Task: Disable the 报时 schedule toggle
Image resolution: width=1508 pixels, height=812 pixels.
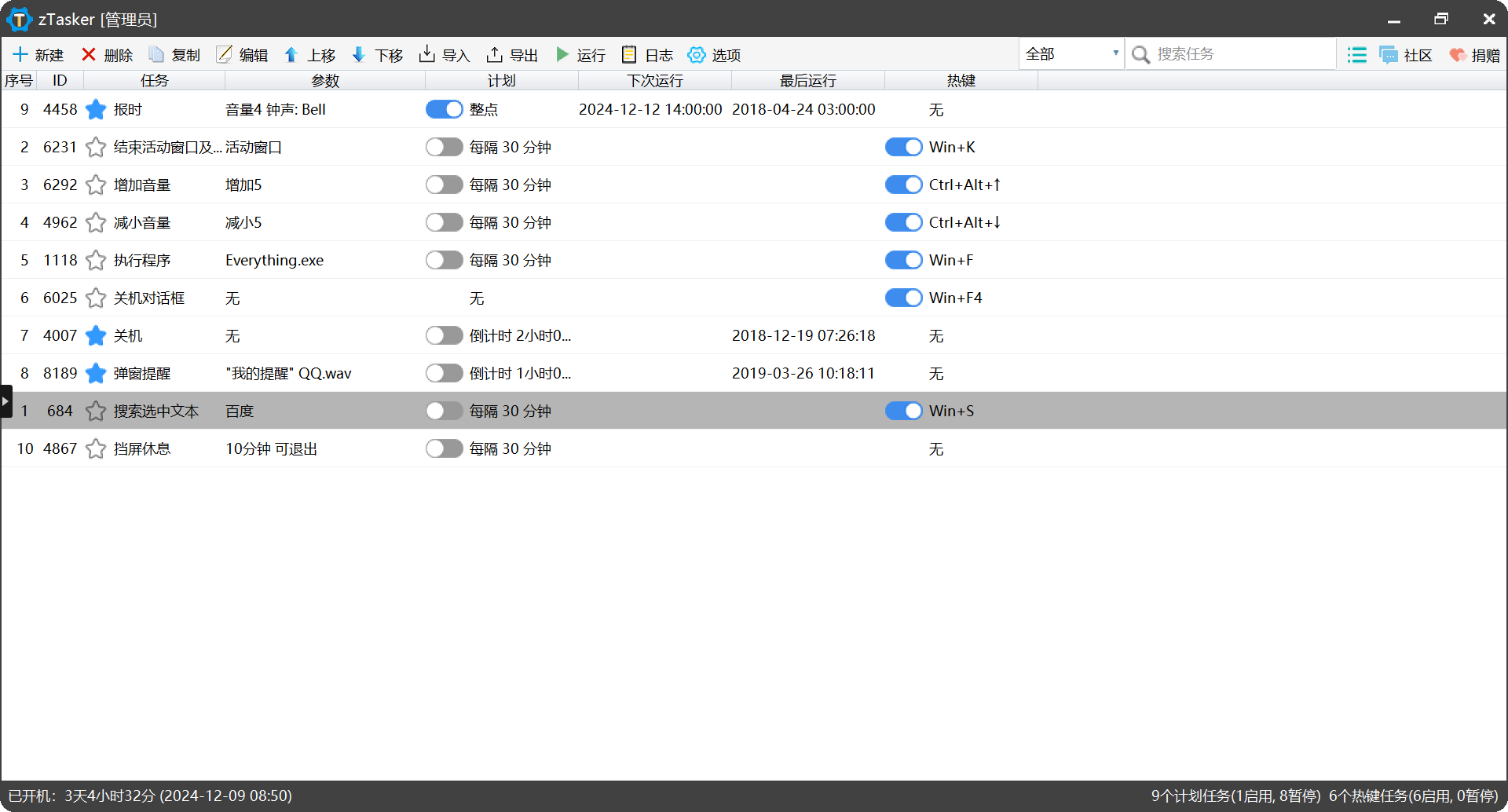Action: click(x=444, y=110)
